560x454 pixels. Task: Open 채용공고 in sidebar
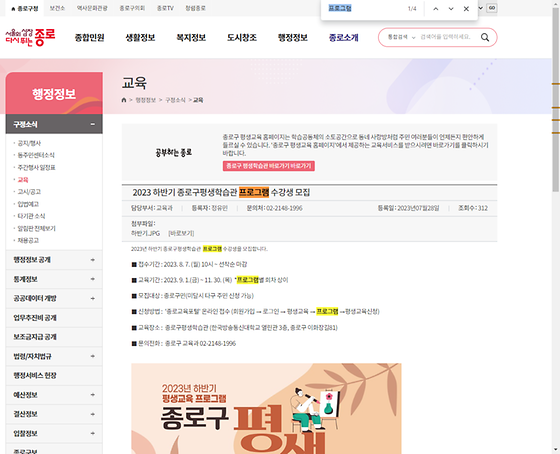(x=28, y=240)
